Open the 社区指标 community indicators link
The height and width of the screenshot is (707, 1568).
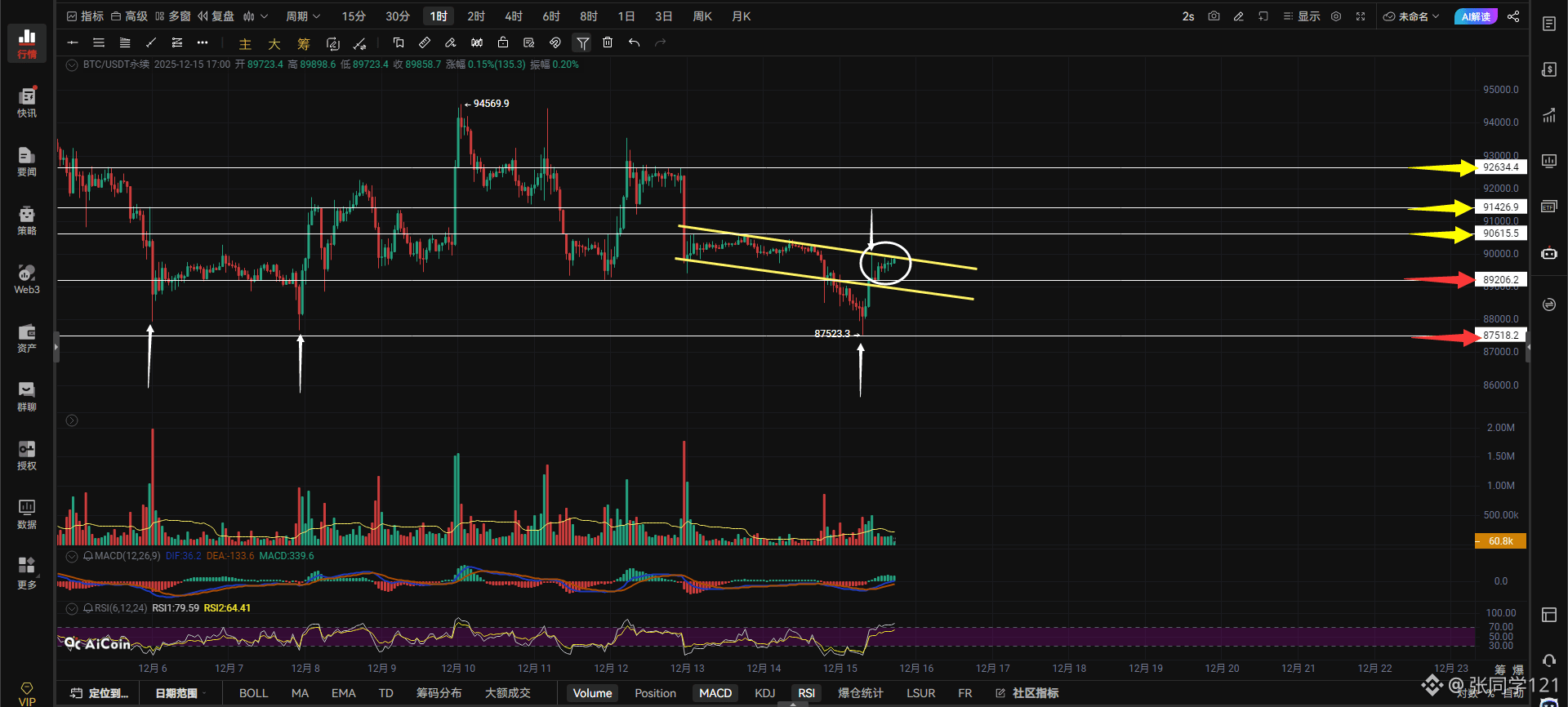[x=1027, y=693]
